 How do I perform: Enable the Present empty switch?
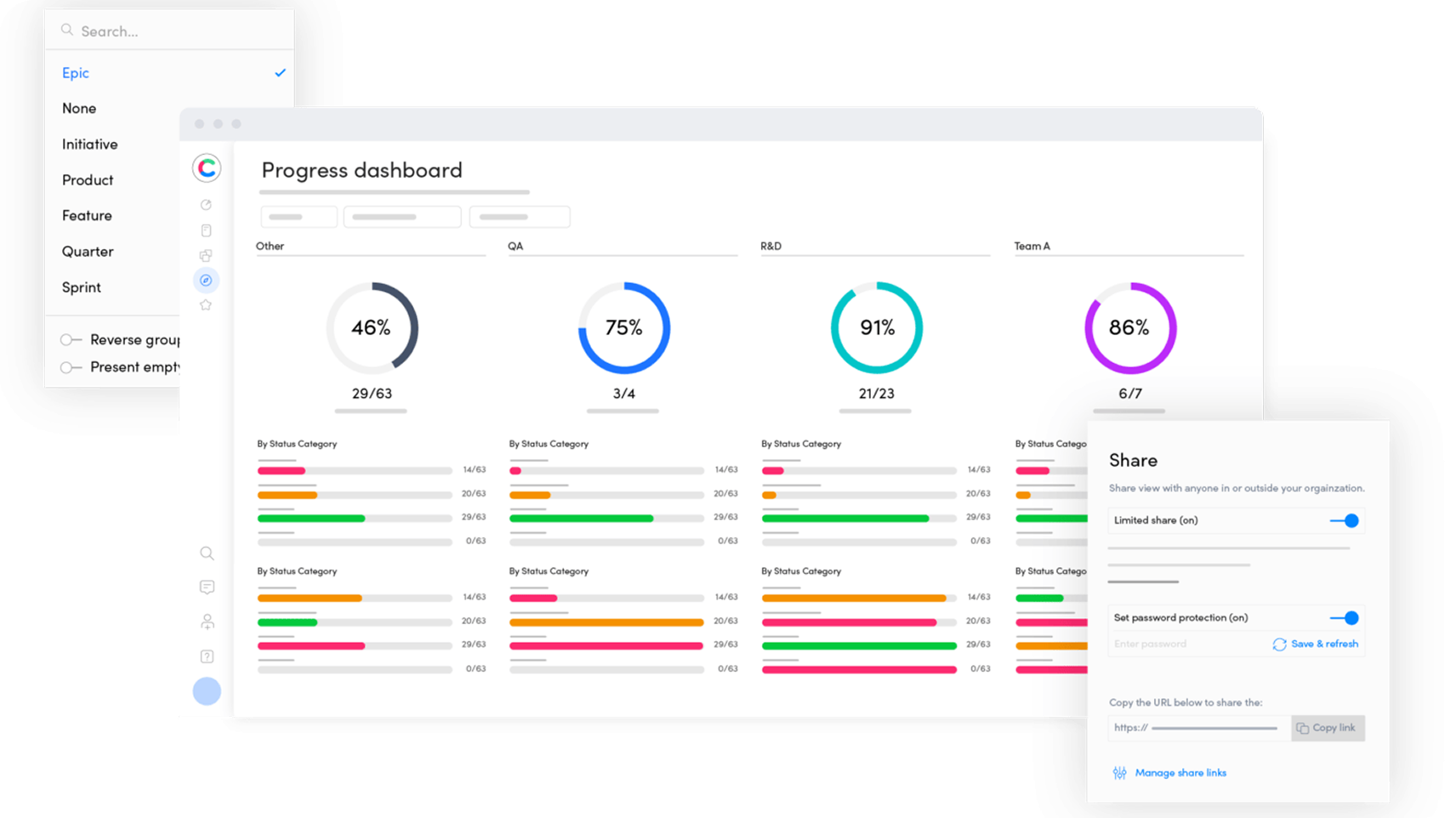(71, 367)
